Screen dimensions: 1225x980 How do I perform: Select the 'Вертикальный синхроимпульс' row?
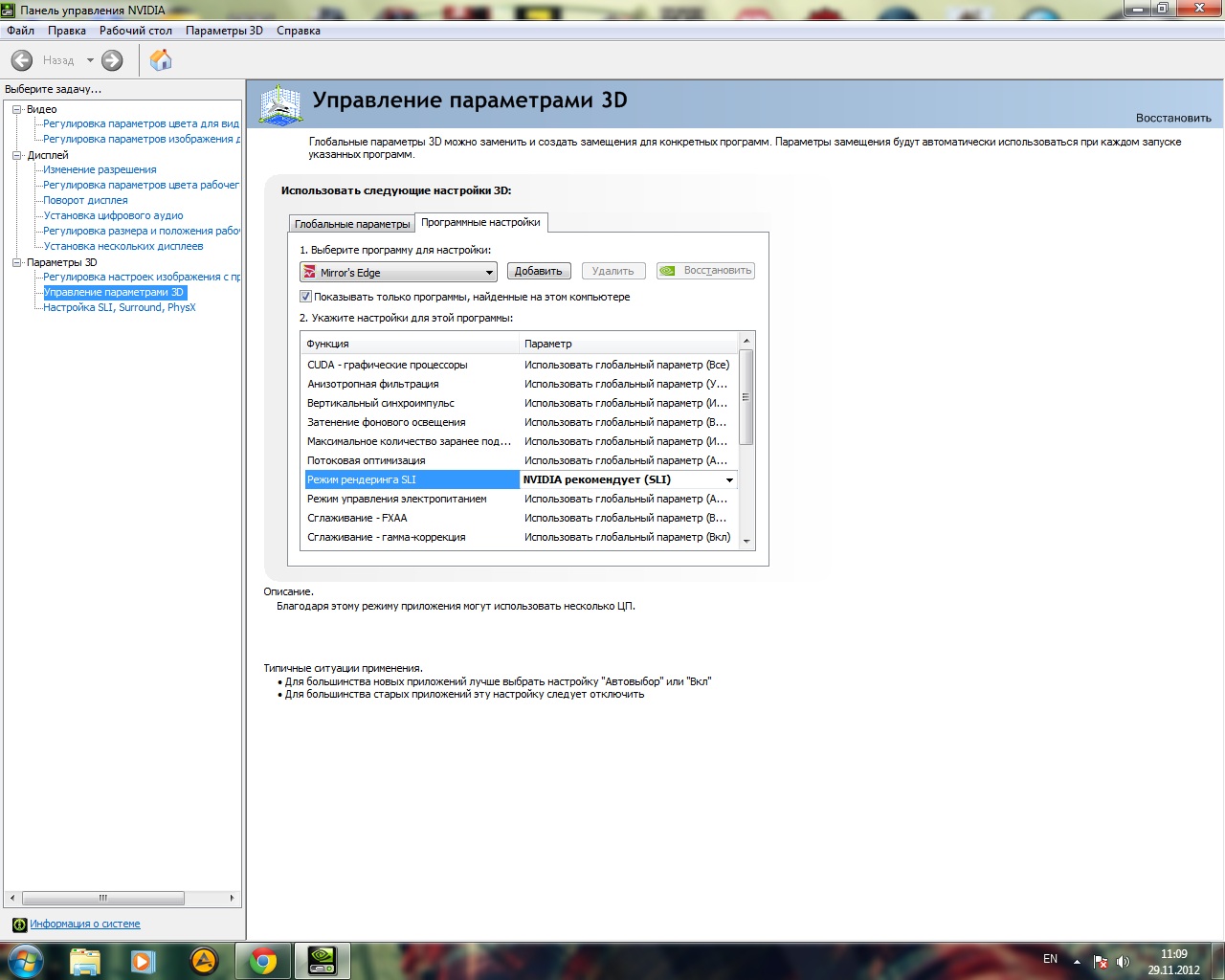(x=521, y=403)
